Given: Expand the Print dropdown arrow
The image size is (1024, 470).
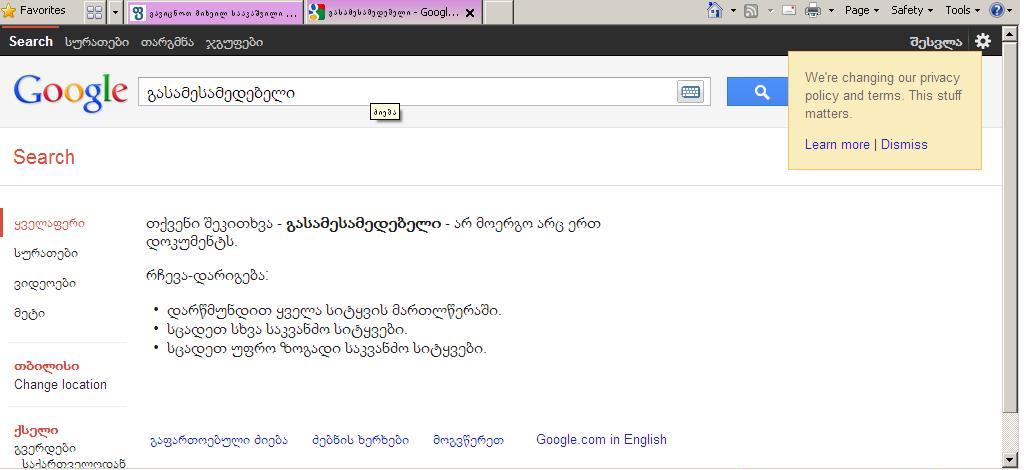Looking at the screenshot, I should click(831, 10).
